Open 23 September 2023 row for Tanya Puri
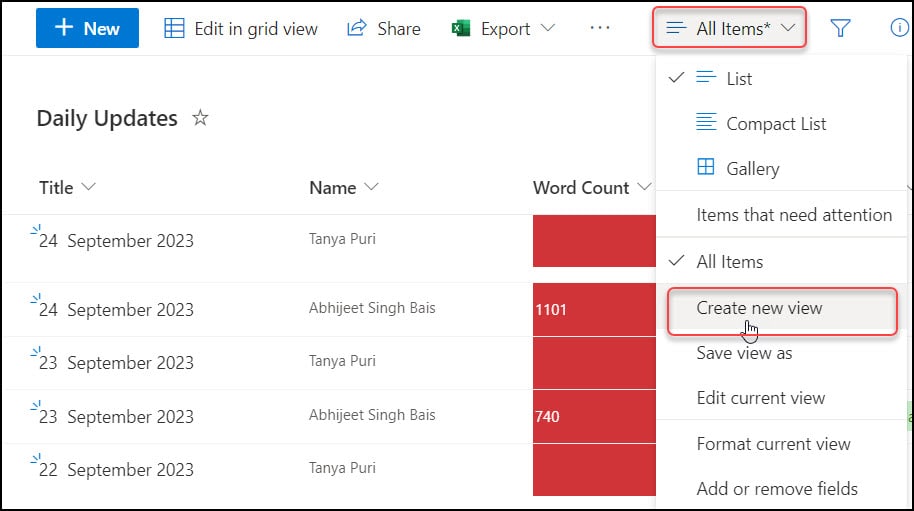This screenshot has height=511, width=914. 116,362
